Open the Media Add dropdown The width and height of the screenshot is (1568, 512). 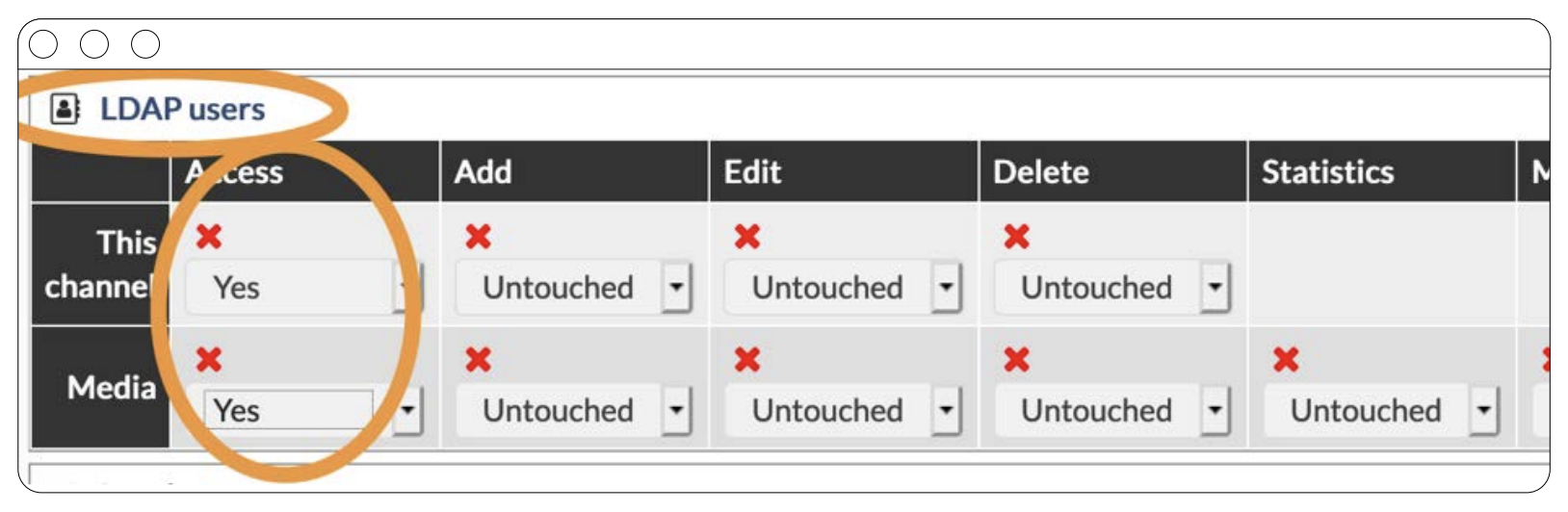pyautogui.click(x=573, y=411)
